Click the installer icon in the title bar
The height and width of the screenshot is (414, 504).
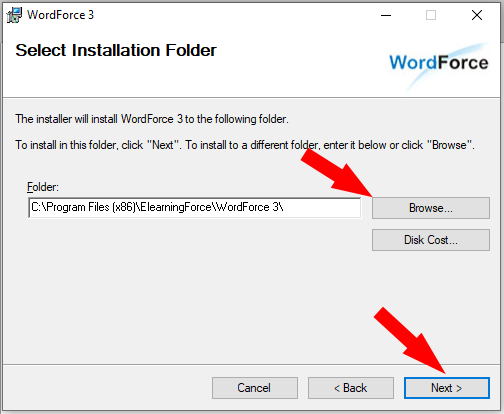(14, 15)
